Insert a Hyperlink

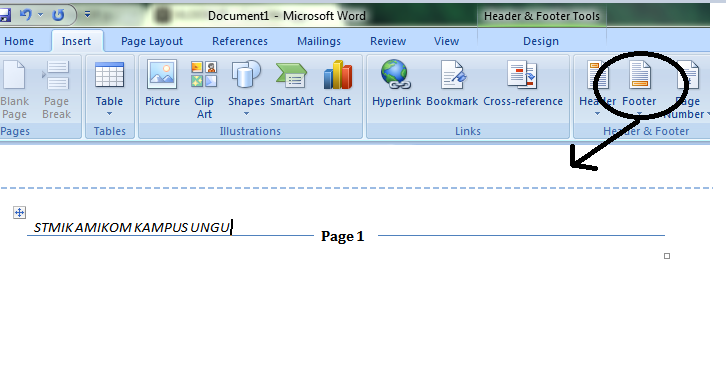click(396, 84)
